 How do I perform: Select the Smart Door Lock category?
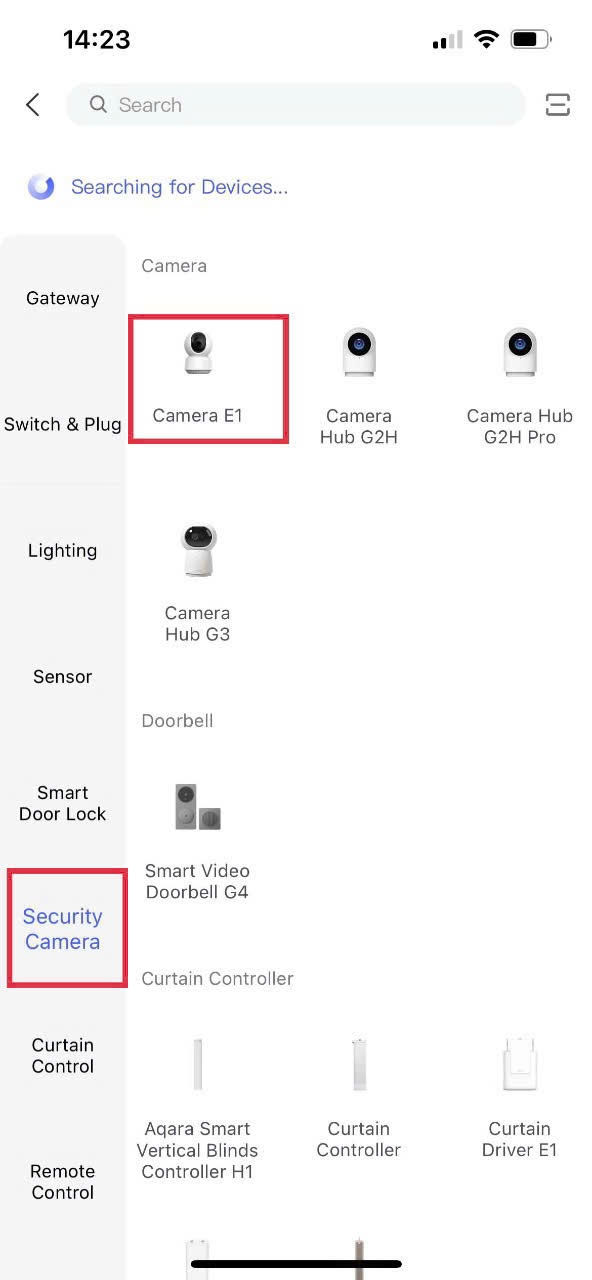tap(62, 803)
